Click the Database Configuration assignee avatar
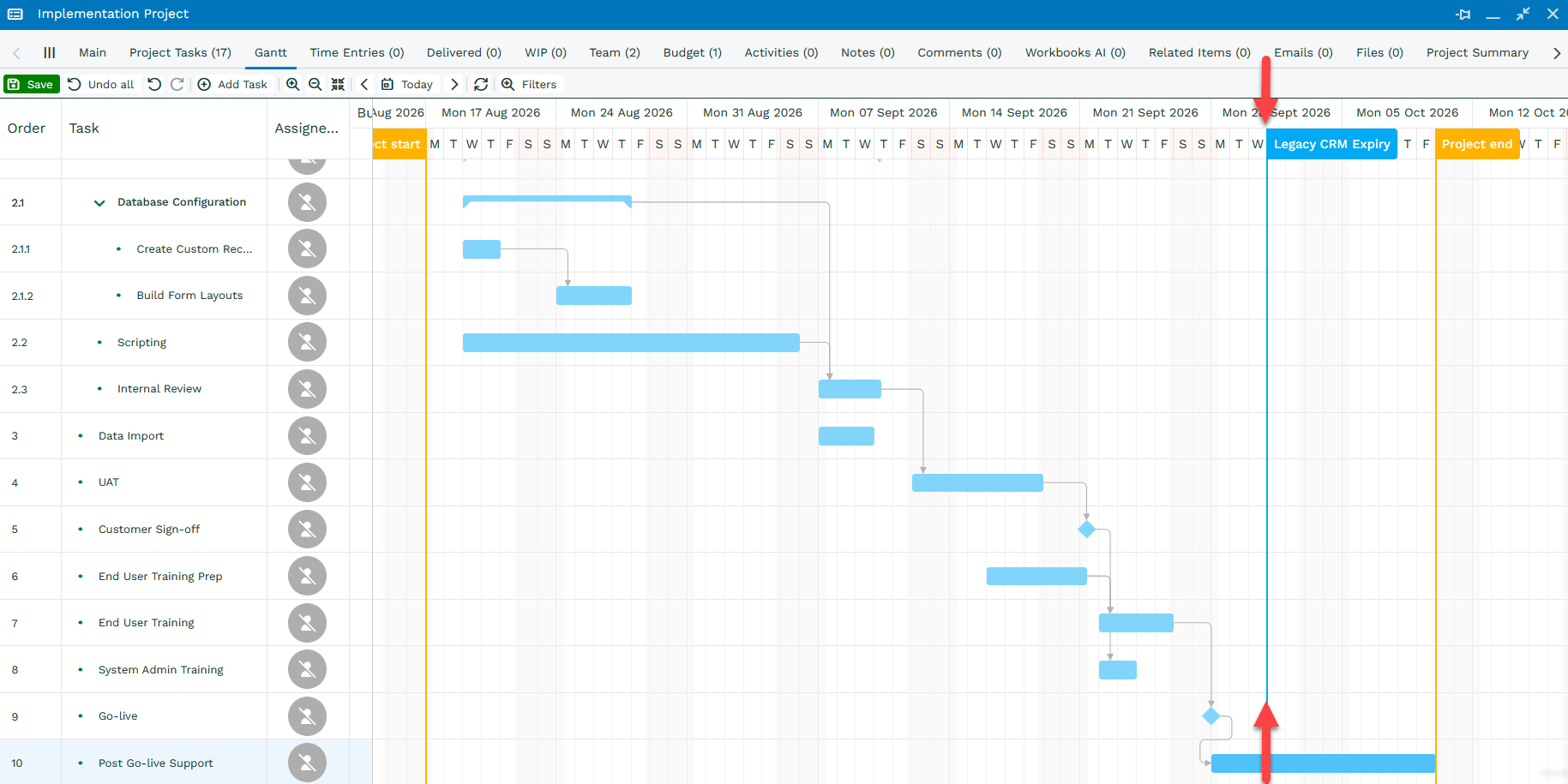 pos(307,202)
